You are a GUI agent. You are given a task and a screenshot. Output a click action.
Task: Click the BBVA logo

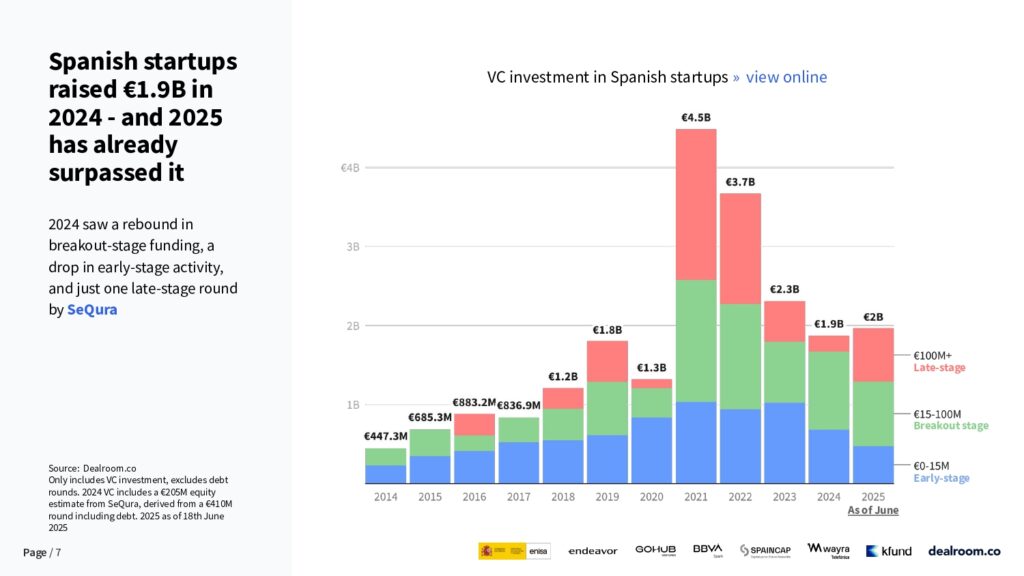708,551
